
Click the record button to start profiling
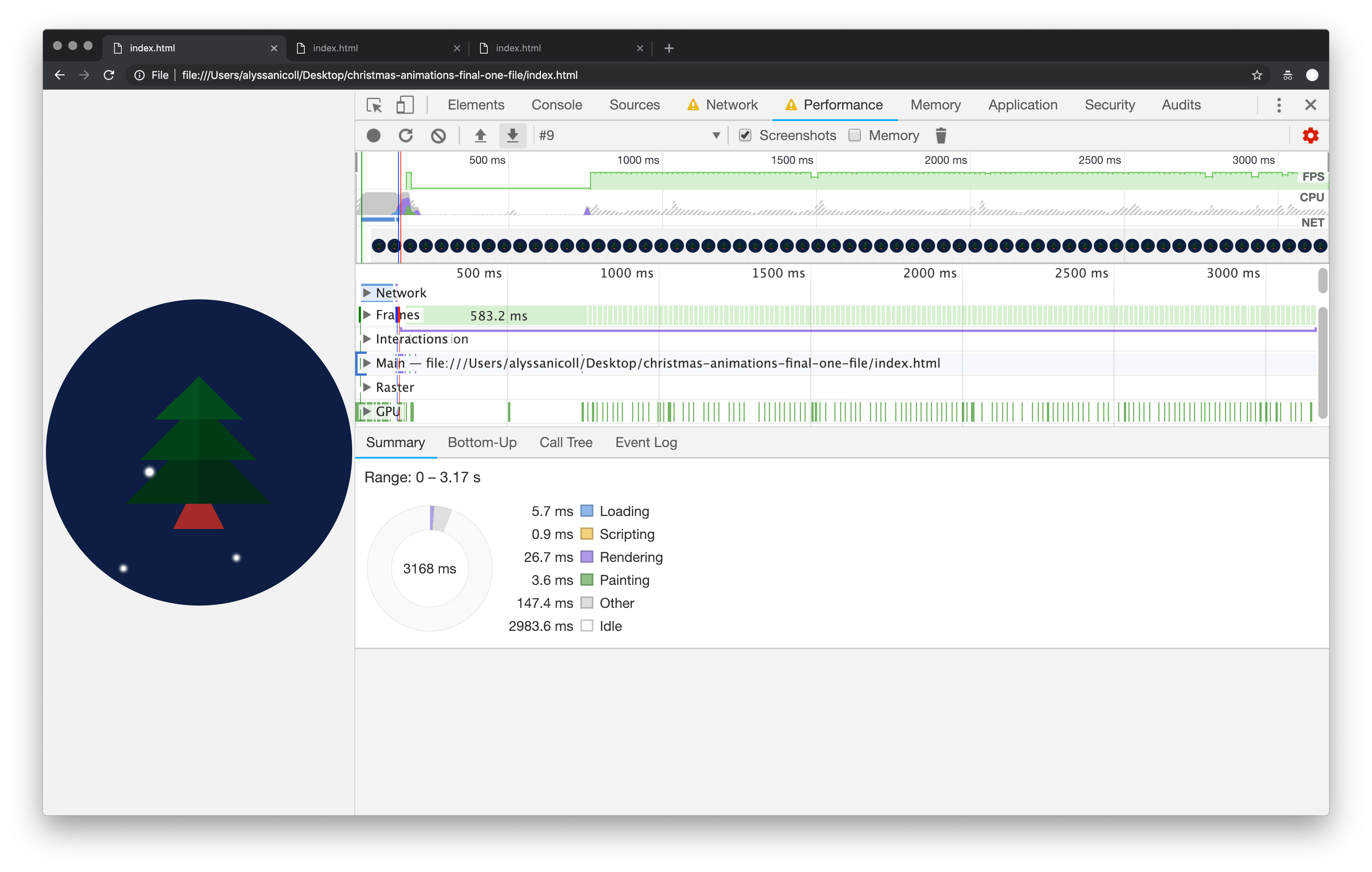(x=375, y=136)
